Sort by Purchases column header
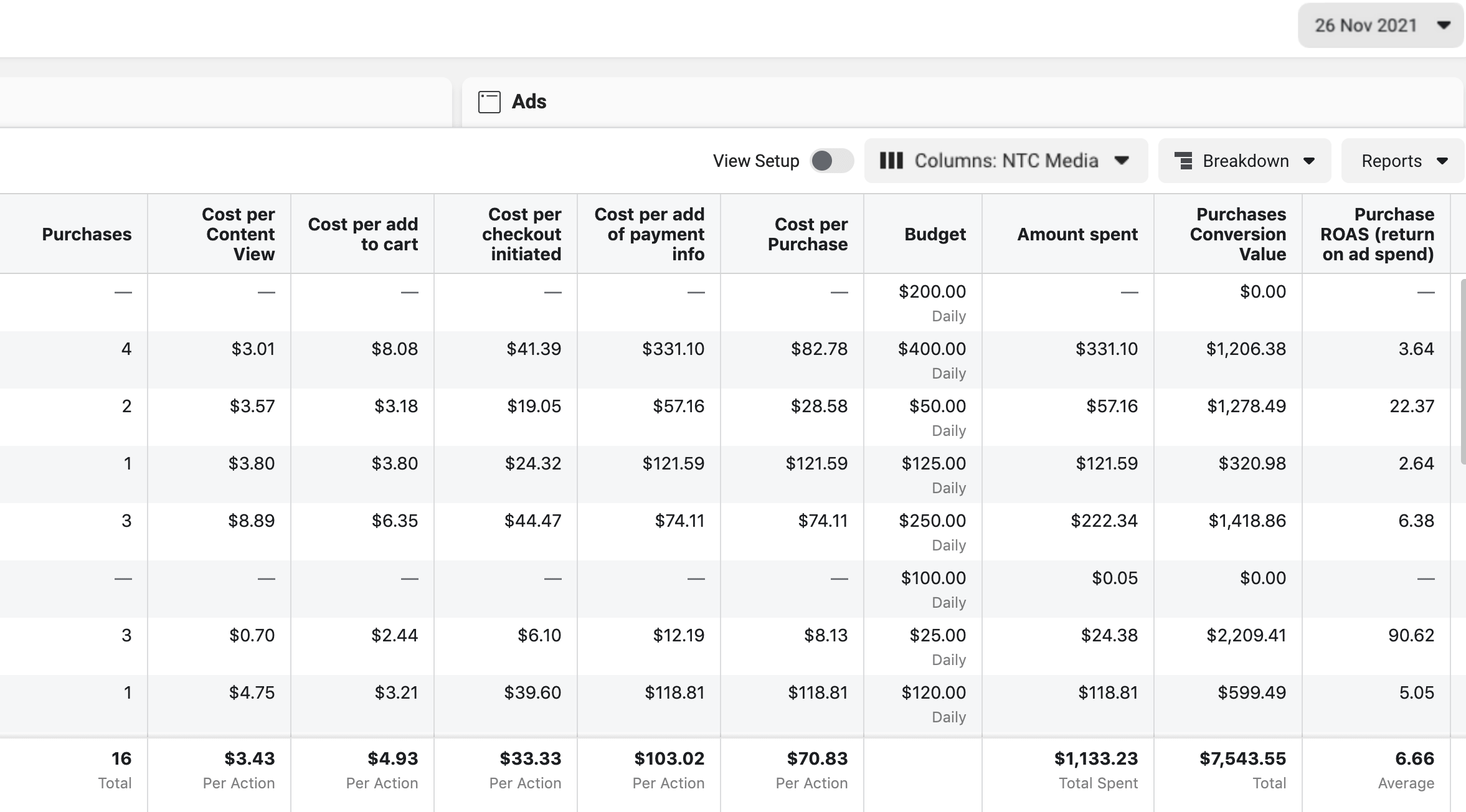Image resolution: width=1466 pixels, height=812 pixels. click(x=87, y=234)
